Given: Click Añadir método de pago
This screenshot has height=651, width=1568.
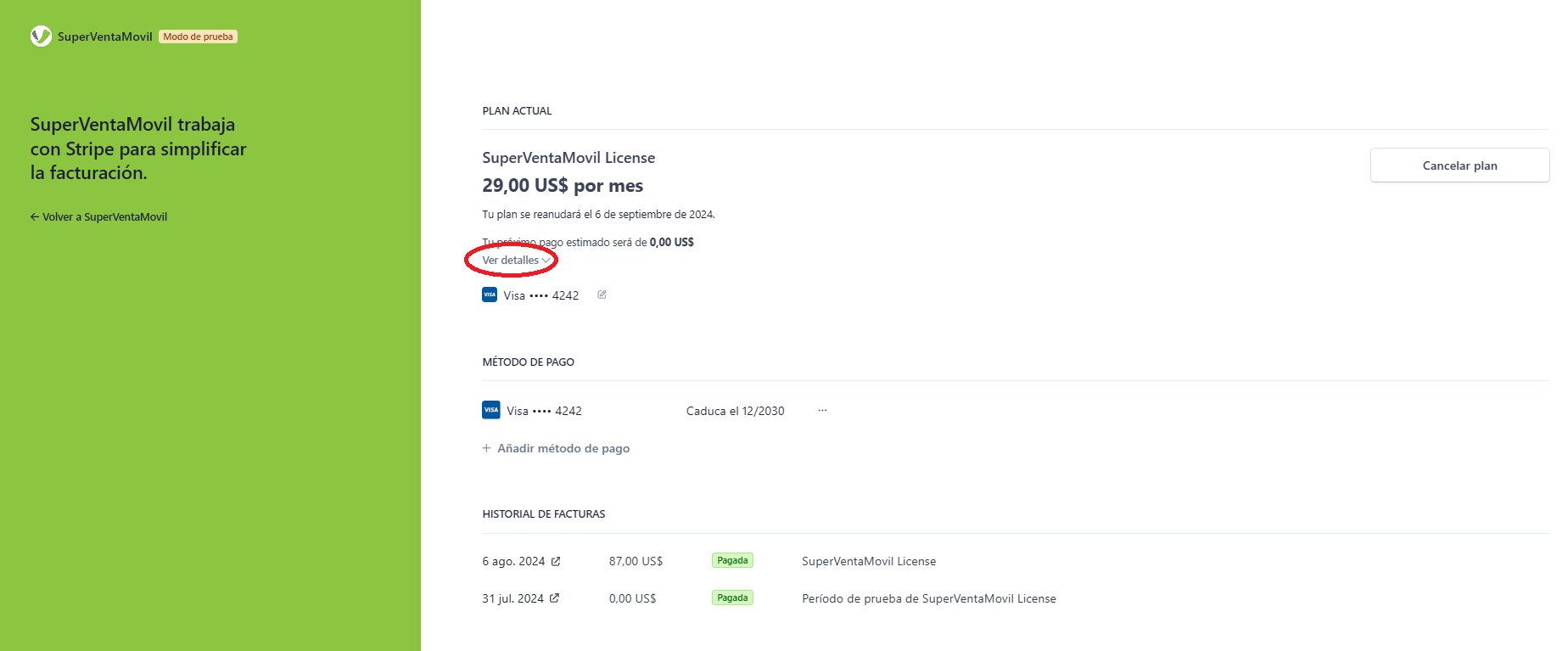Looking at the screenshot, I should [556, 448].
